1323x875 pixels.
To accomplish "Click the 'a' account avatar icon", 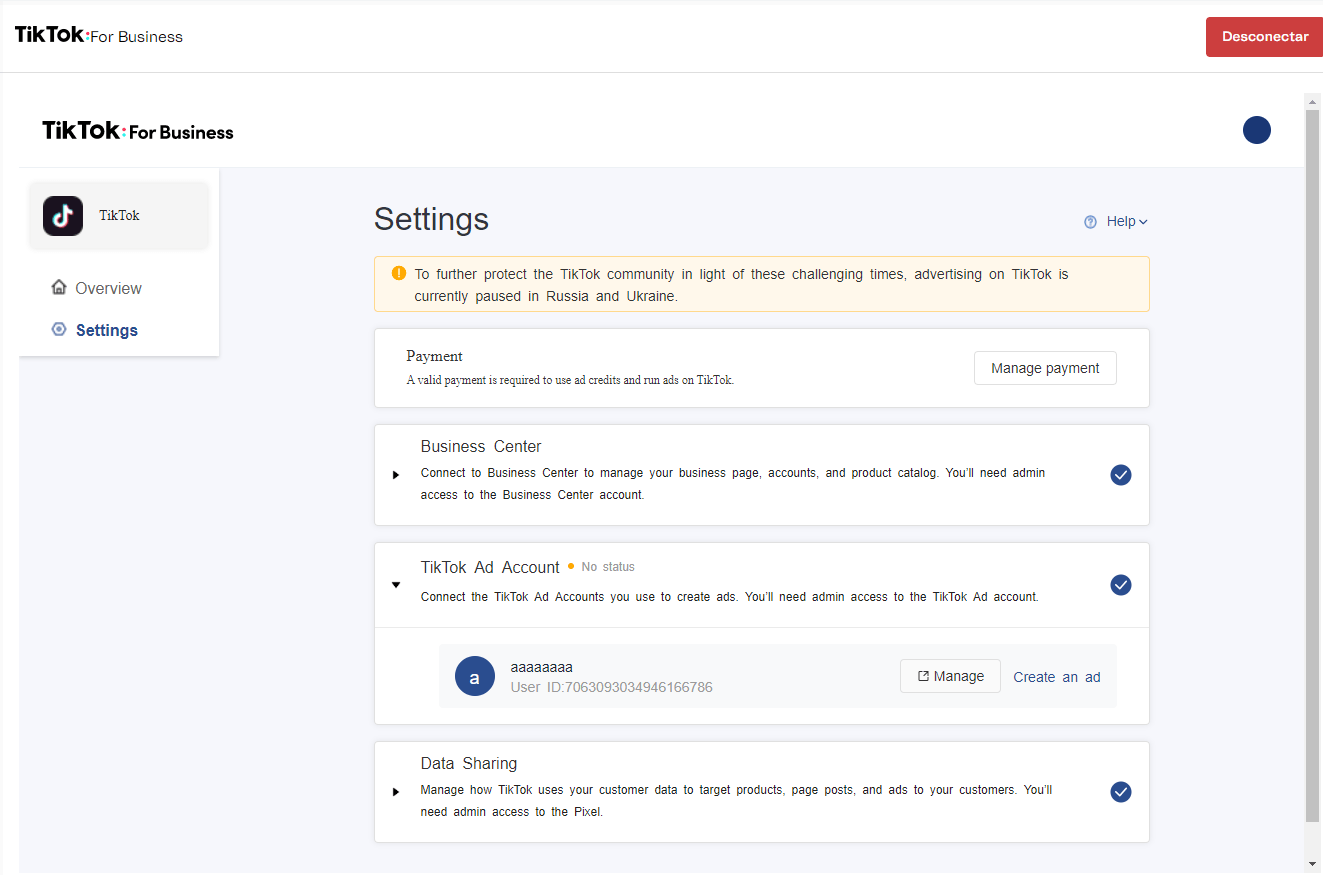I will [475, 677].
